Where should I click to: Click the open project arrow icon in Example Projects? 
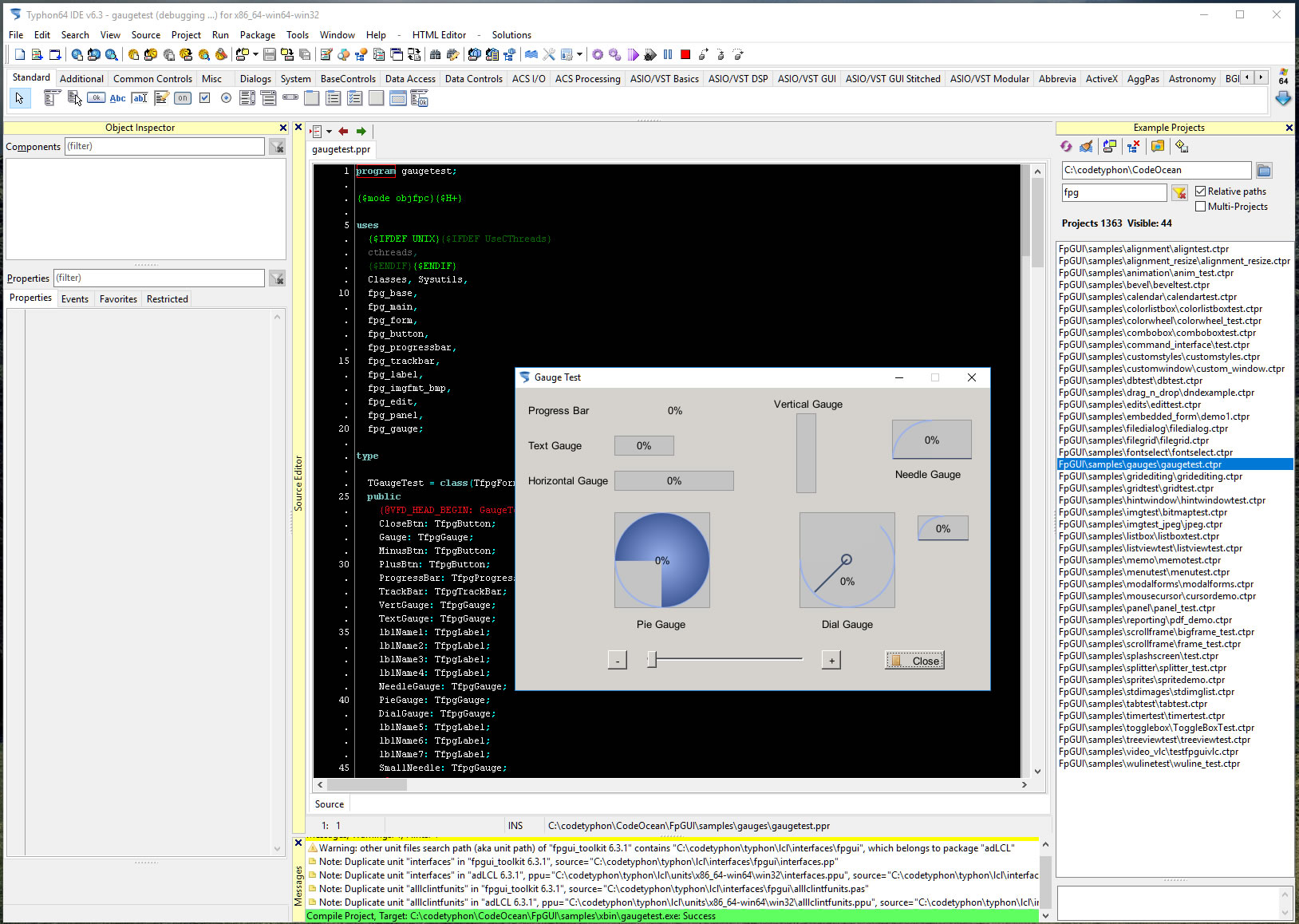point(1110,146)
